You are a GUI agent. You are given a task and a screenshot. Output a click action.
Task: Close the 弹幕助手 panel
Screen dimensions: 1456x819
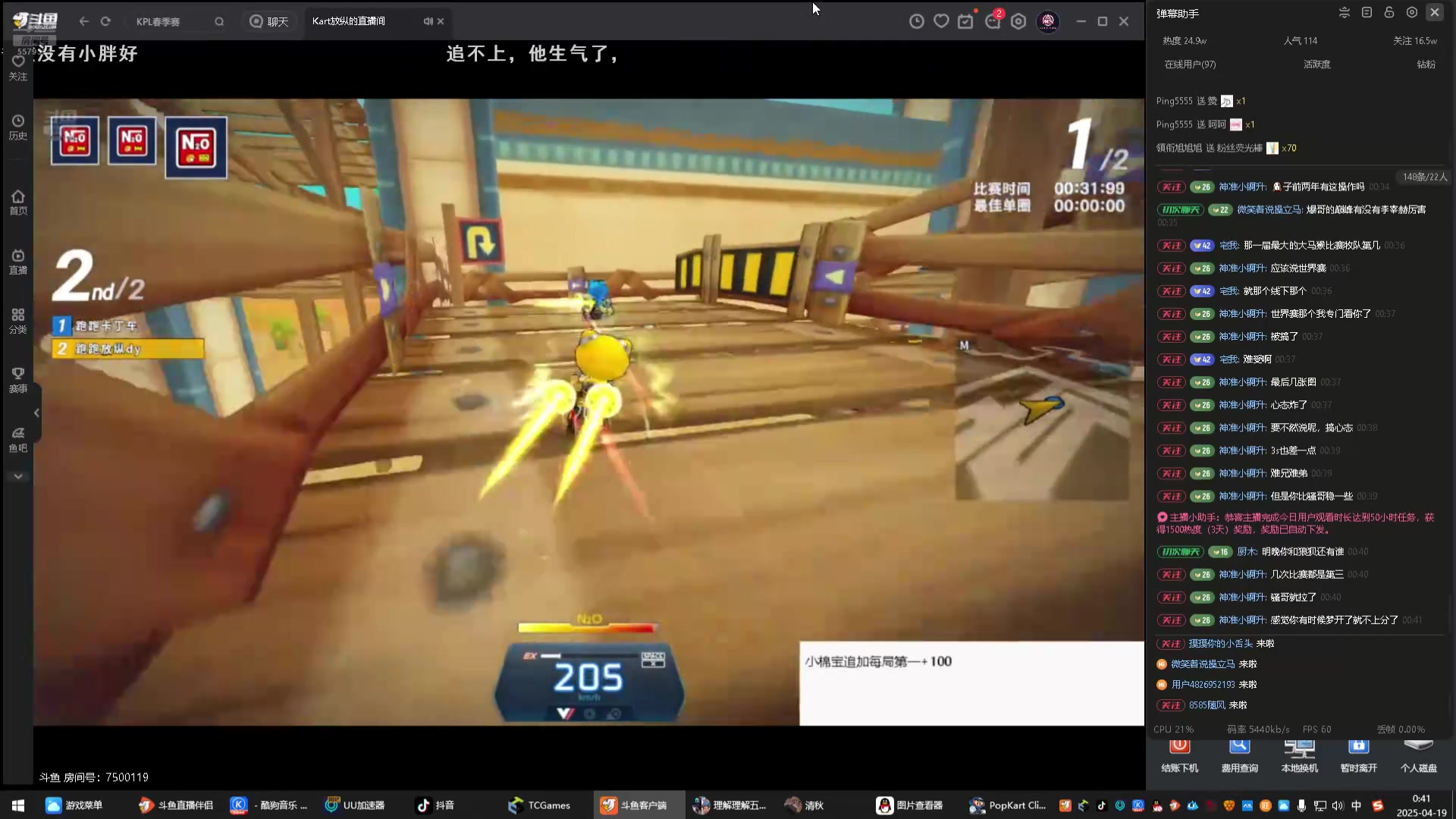point(1435,12)
